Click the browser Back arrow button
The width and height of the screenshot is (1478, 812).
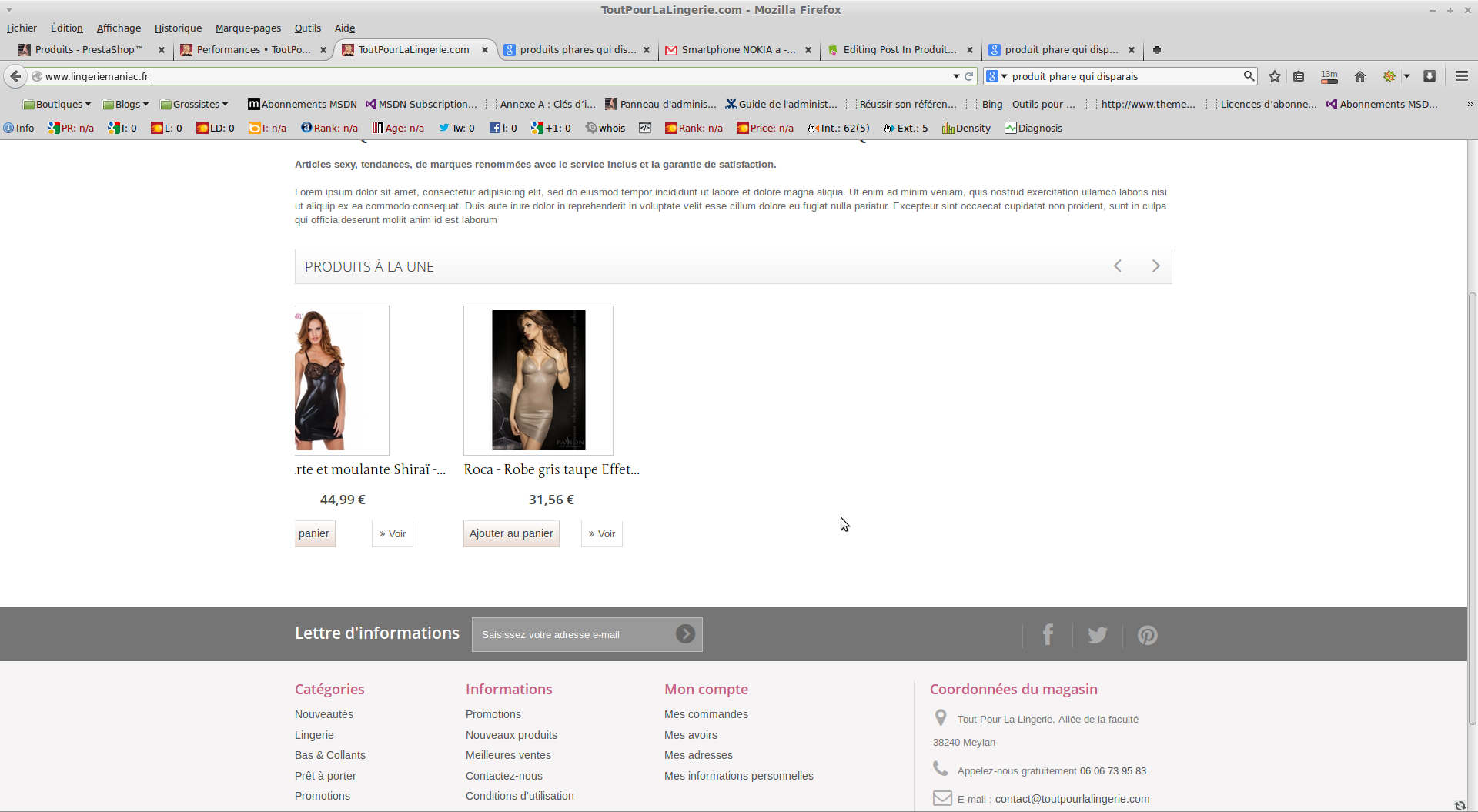pyautogui.click(x=15, y=76)
